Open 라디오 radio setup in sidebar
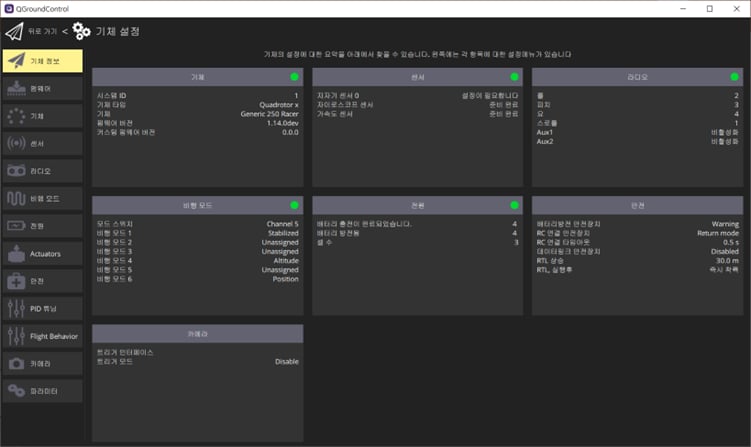The height and width of the screenshot is (447, 751). pyautogui.click(x=41, y=171)
